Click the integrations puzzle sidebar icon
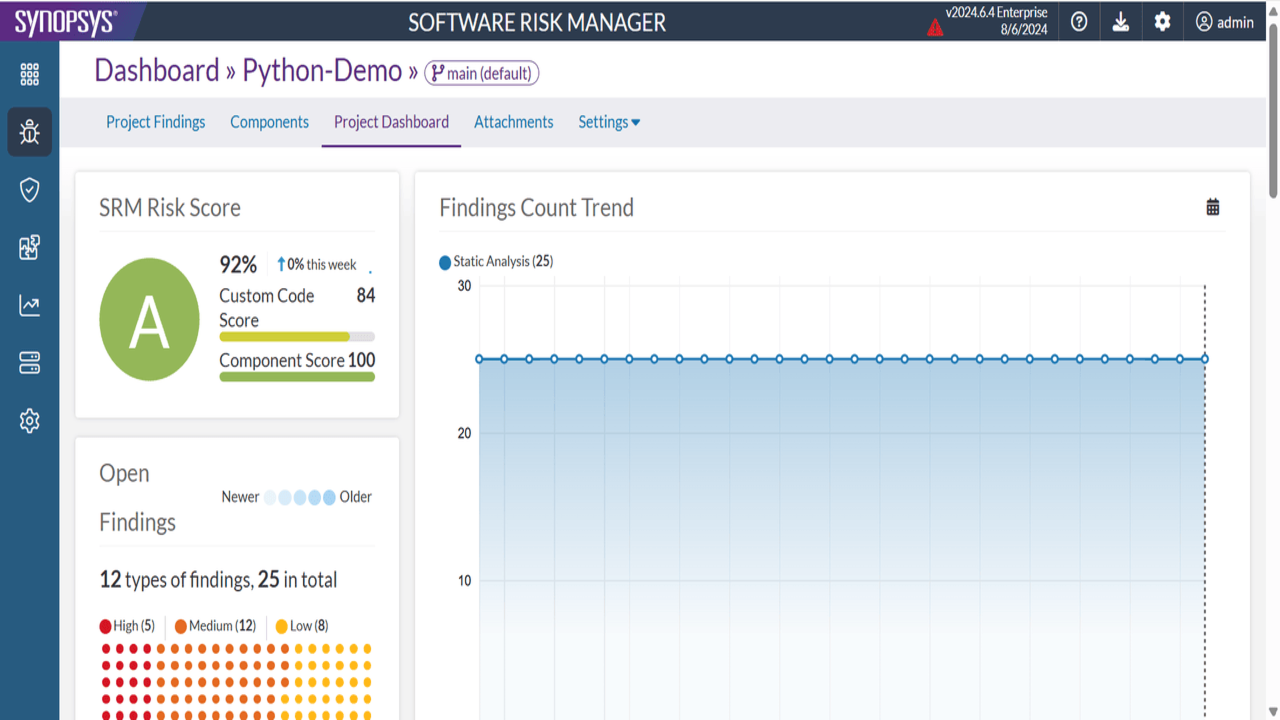Screen dimensions: 1280x720 click(29, 248)
